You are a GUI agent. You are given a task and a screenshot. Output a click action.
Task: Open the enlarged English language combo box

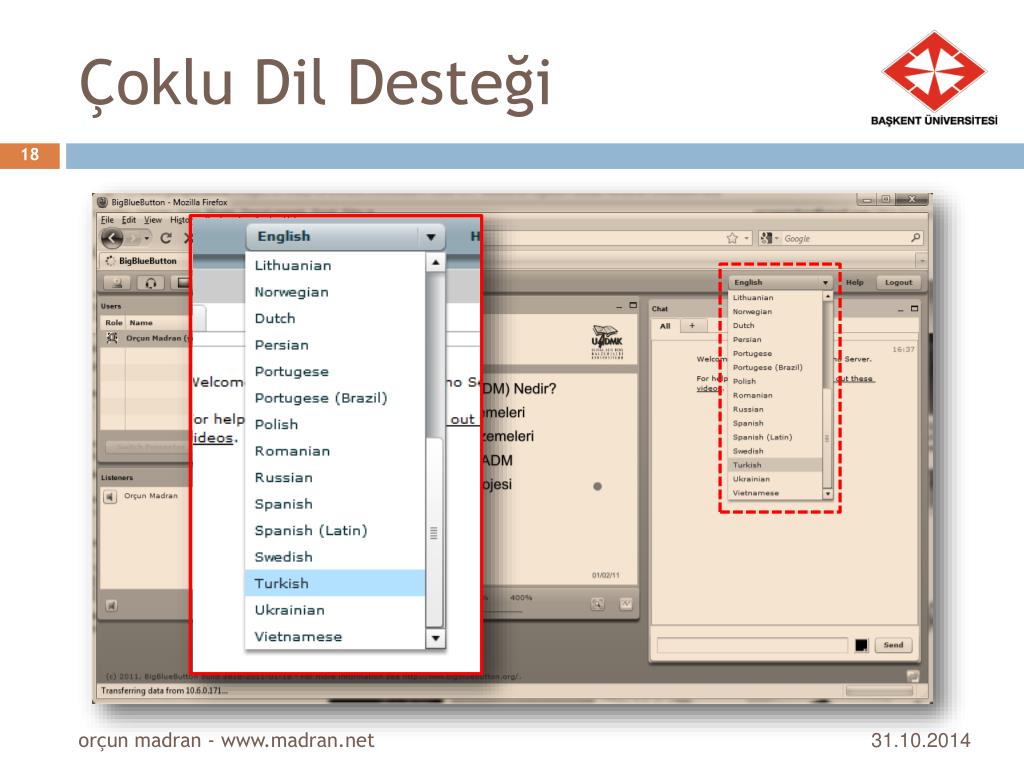(345, 236)
